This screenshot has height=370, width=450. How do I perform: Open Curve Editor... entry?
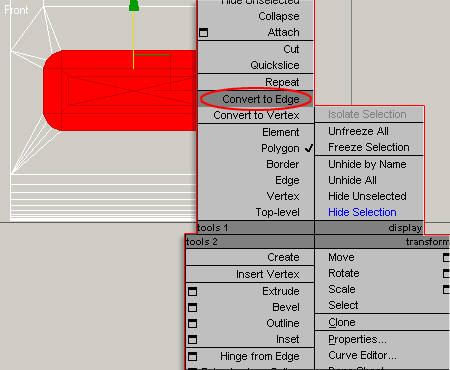coord(362,355)
